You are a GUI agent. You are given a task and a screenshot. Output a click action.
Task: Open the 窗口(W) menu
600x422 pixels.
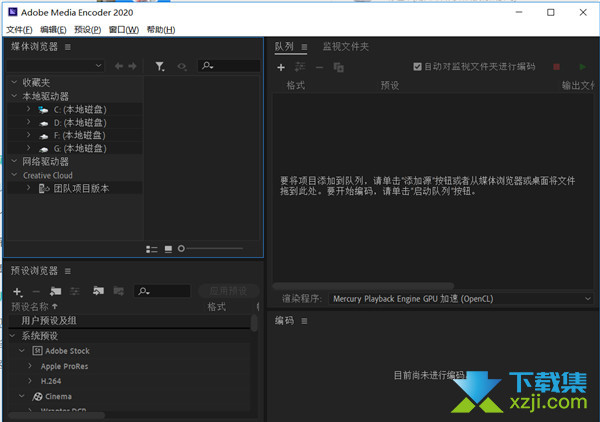click(124, 29)
